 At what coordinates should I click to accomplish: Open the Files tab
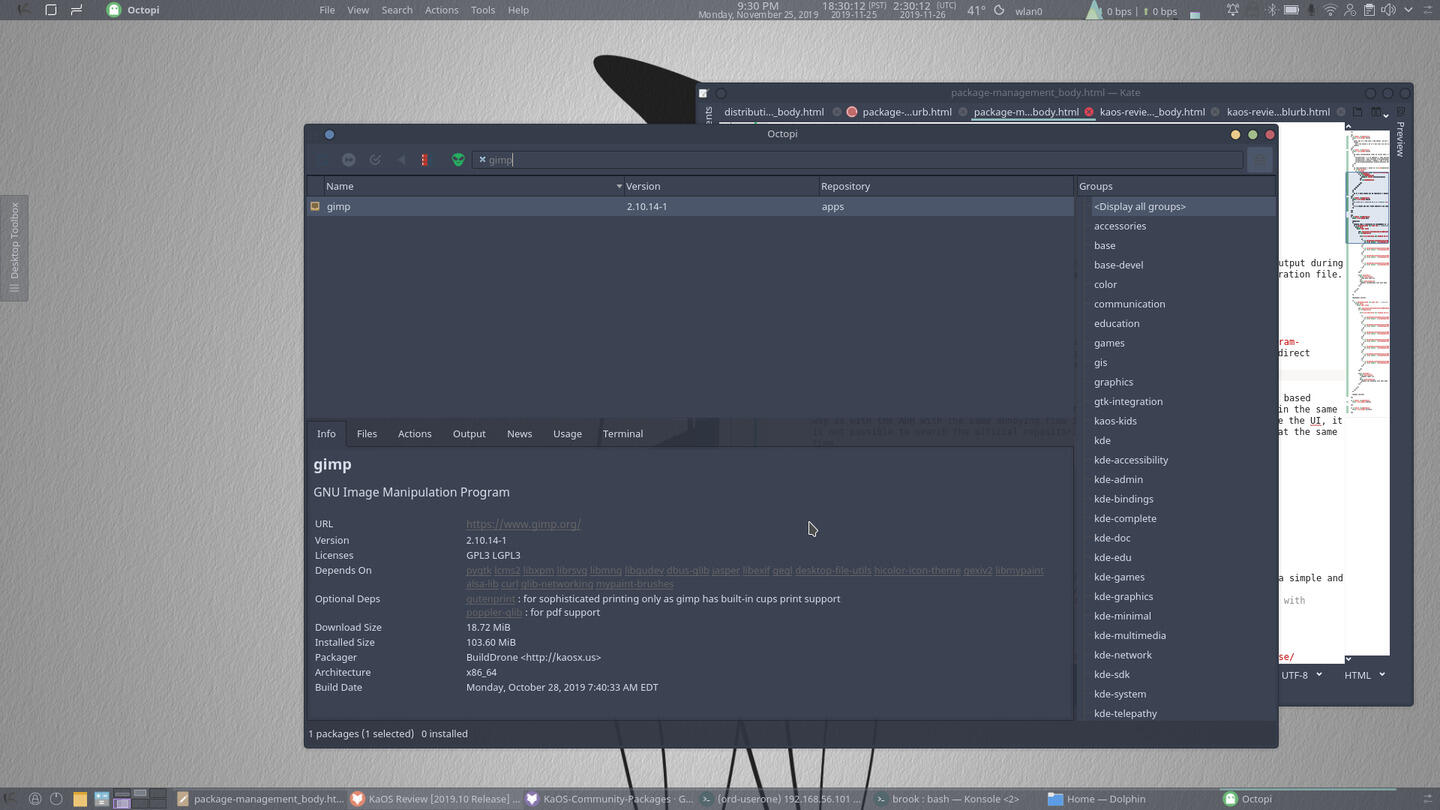point(367,434)
